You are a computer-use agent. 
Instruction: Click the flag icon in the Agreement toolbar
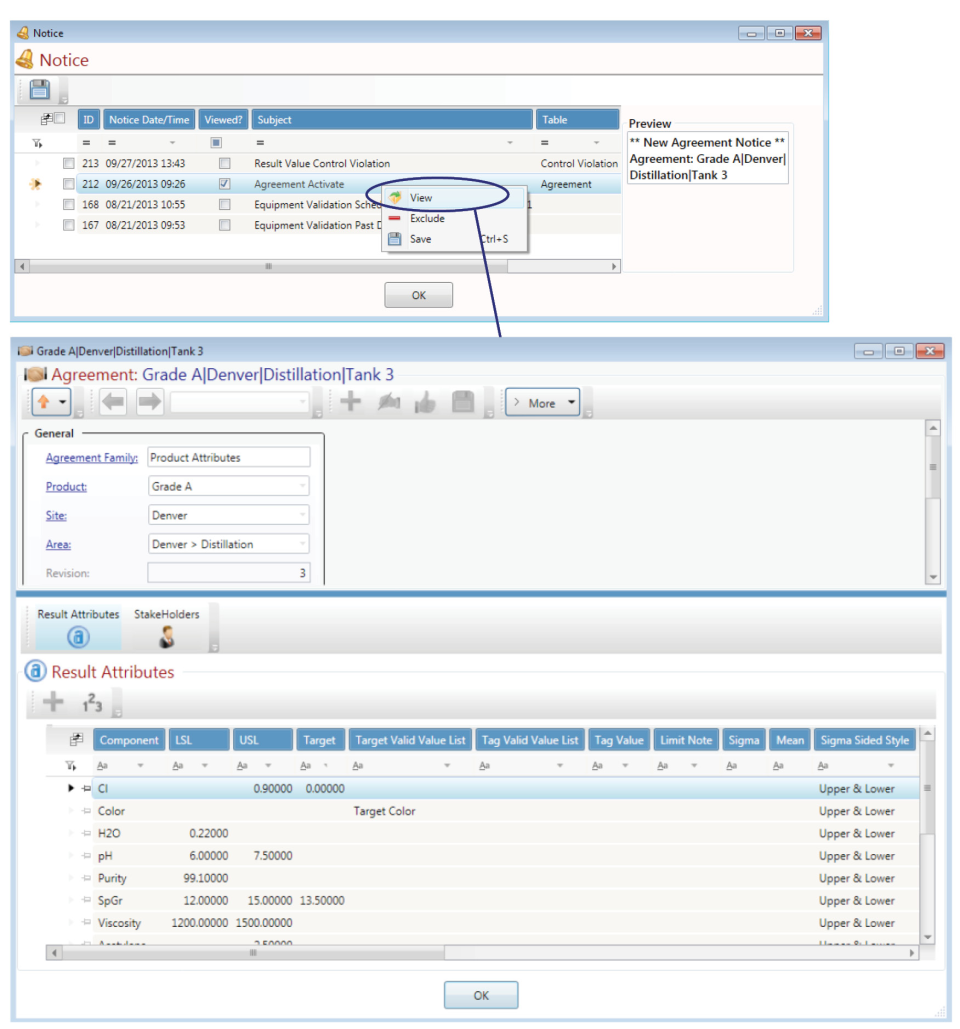[388, 401]
